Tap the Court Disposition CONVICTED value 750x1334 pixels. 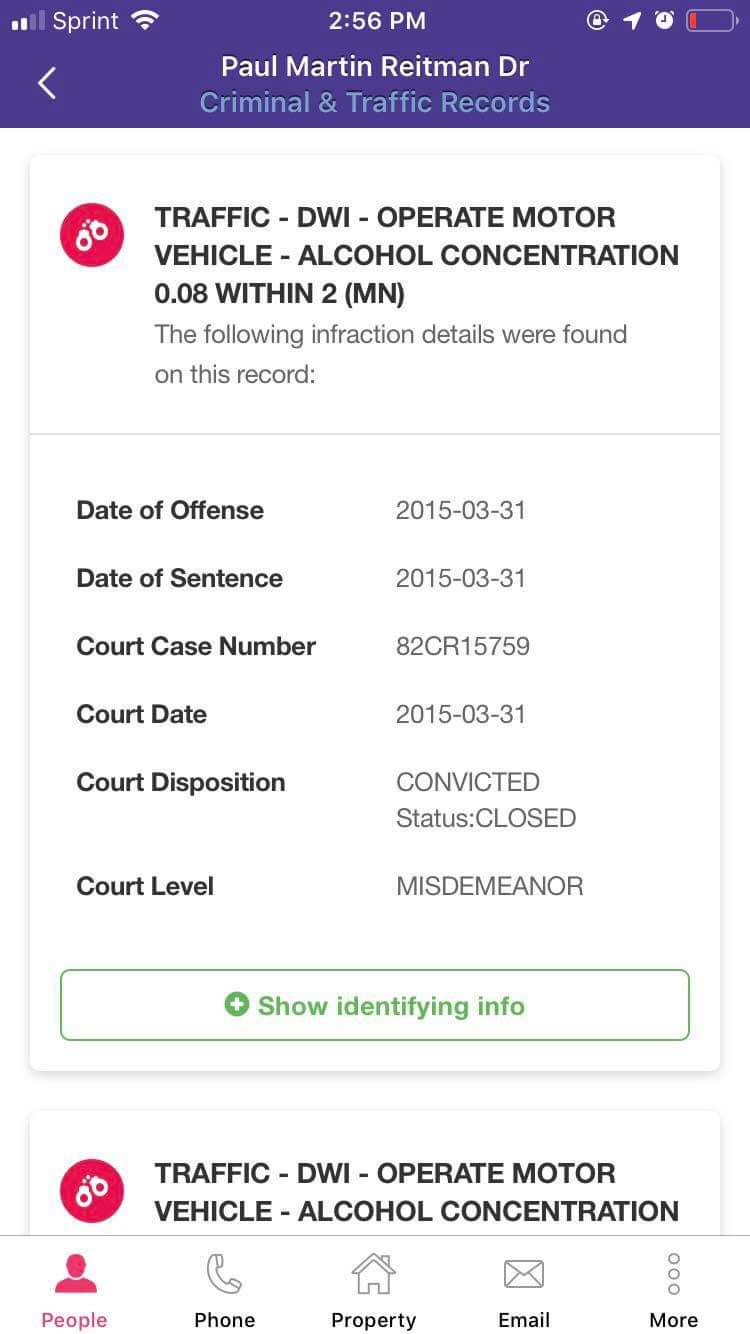point(468,782)
